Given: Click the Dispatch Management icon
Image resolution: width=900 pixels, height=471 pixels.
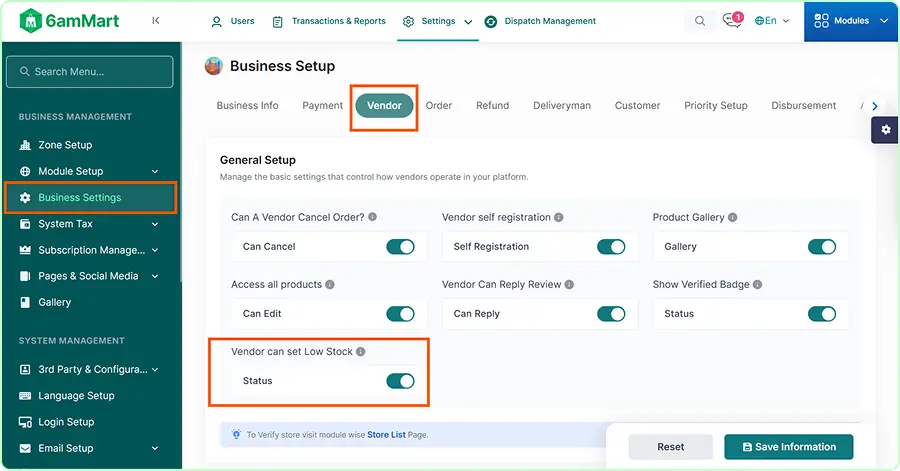Looking at the screenshot, I should tap(491, 22).
